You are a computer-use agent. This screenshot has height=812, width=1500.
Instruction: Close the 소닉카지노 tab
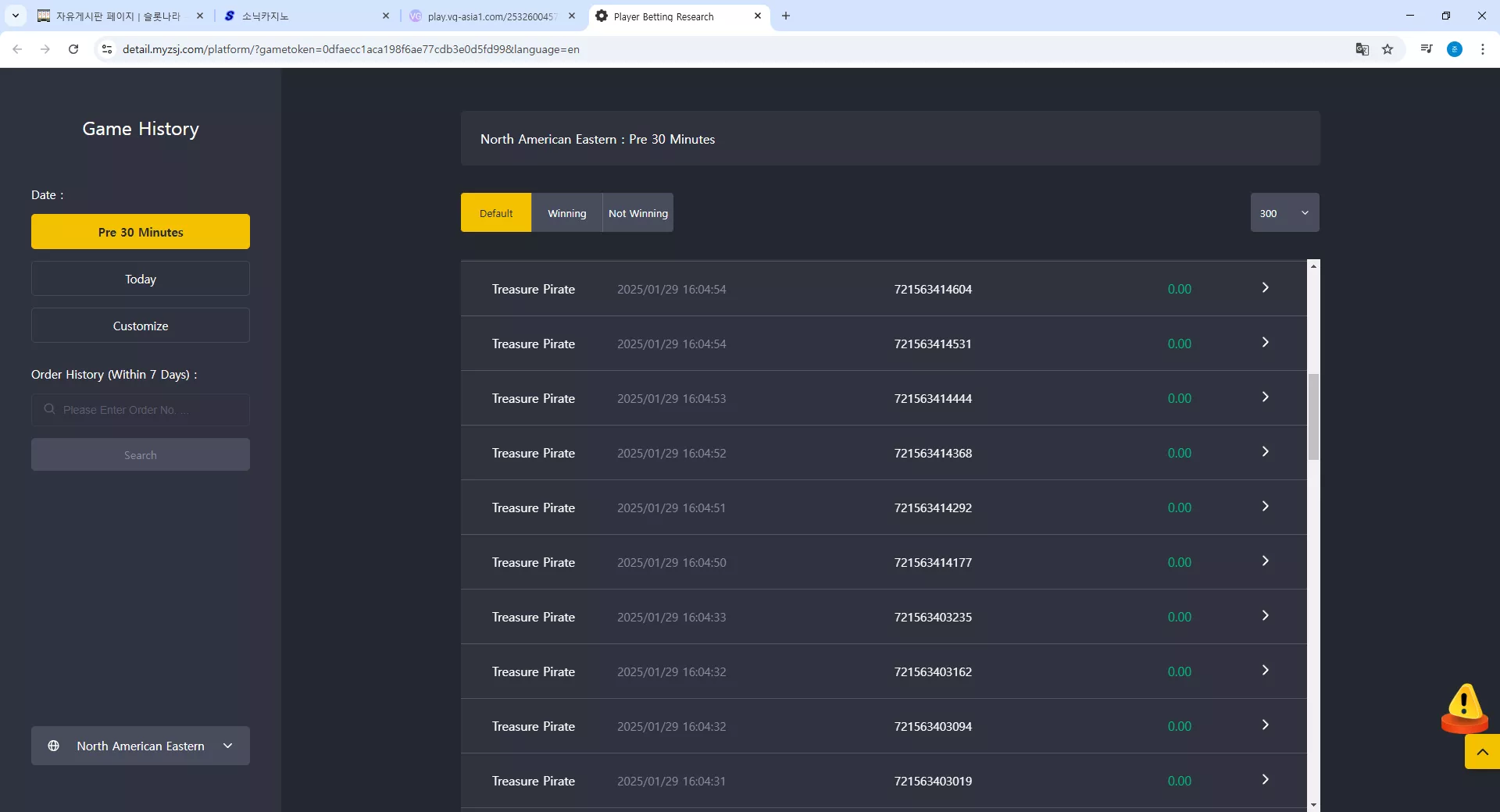tap(386, 16)
